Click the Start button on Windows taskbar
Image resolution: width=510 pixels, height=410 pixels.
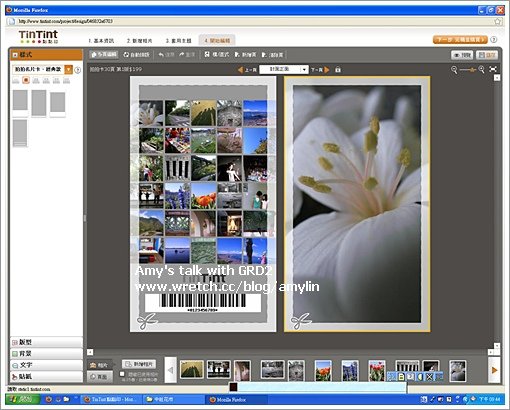coord(23,399)
